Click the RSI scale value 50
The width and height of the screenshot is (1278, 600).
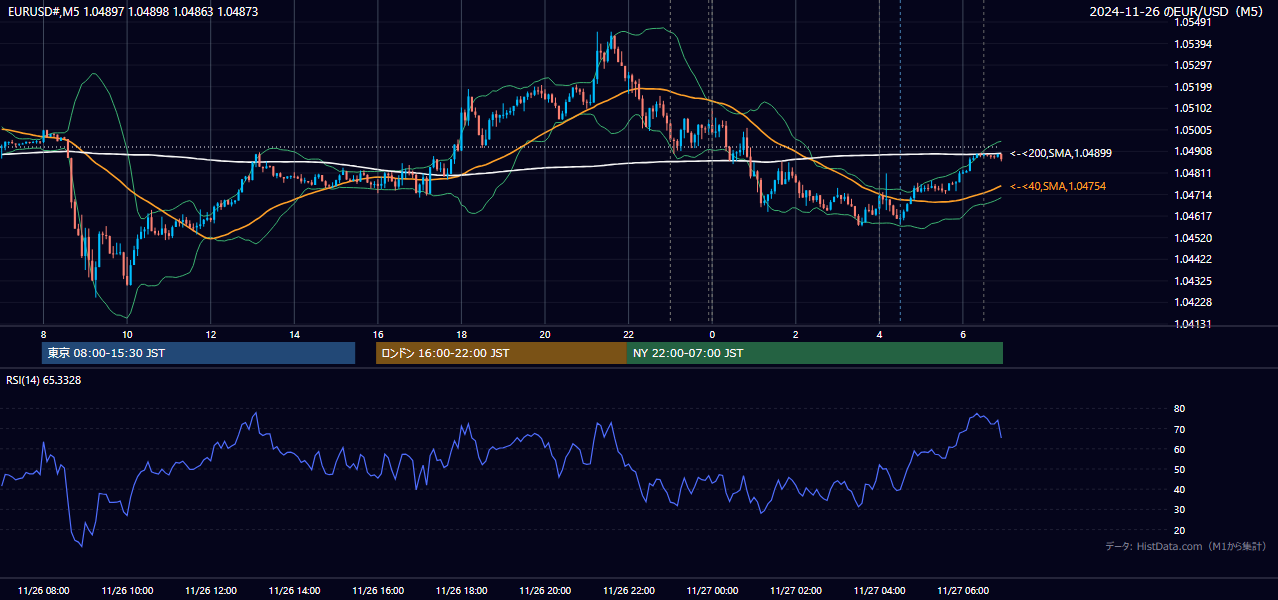(1179, 469)
